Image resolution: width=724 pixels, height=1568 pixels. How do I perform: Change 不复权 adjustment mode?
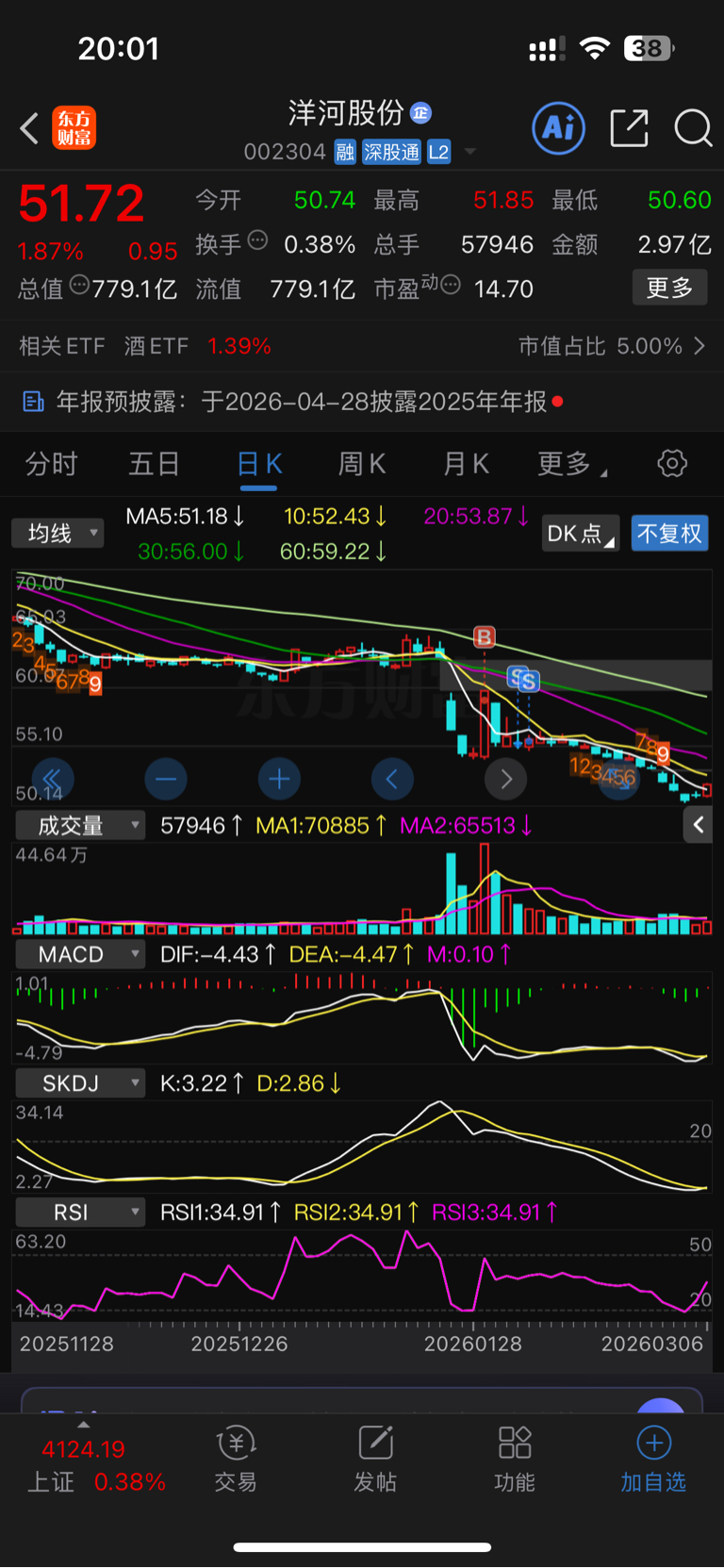click(669, 534)
